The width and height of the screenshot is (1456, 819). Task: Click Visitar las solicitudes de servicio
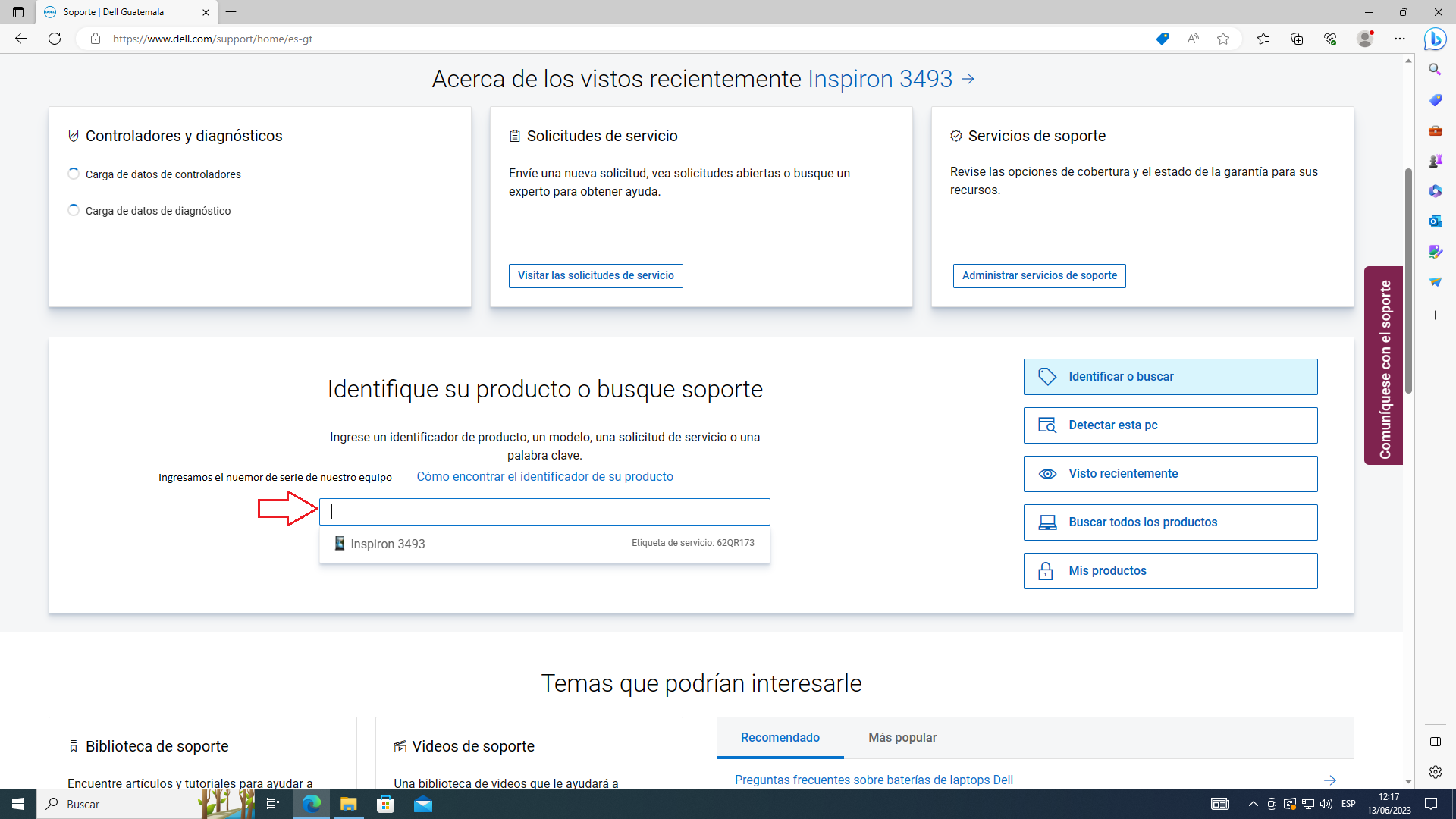coord(595,276)
